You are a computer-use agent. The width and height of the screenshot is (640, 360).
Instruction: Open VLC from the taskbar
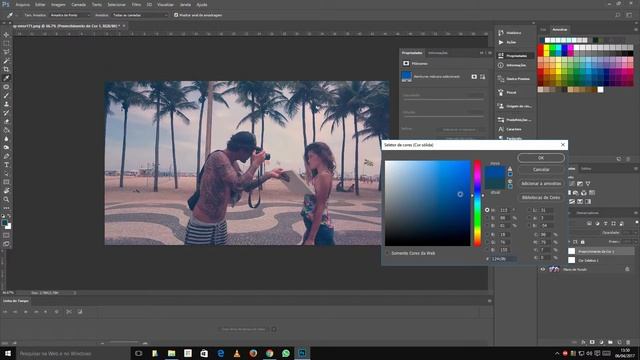click(x=237, y=353)
